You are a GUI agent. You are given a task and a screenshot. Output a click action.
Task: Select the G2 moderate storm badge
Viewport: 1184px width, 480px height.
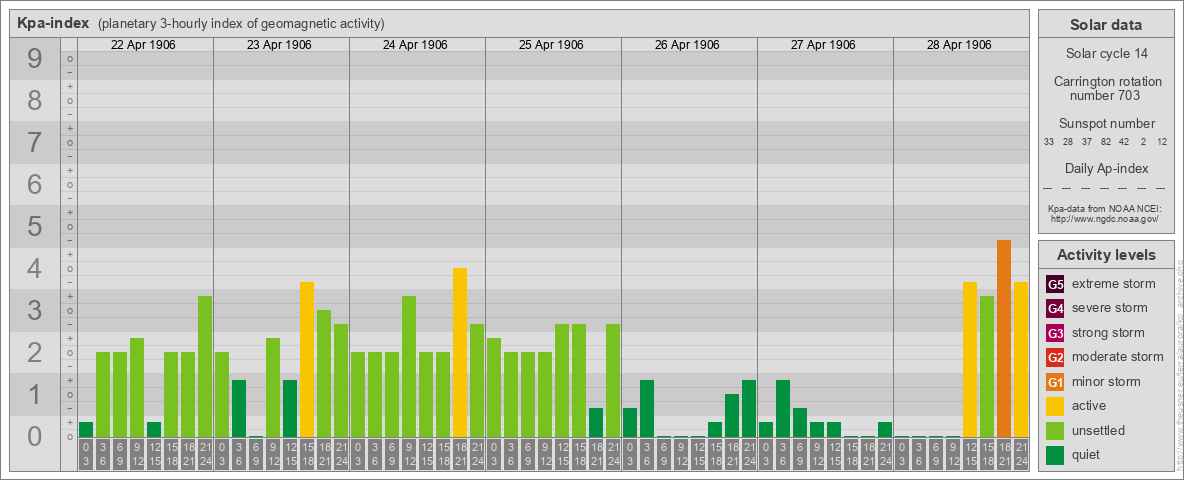(1055, 357)
